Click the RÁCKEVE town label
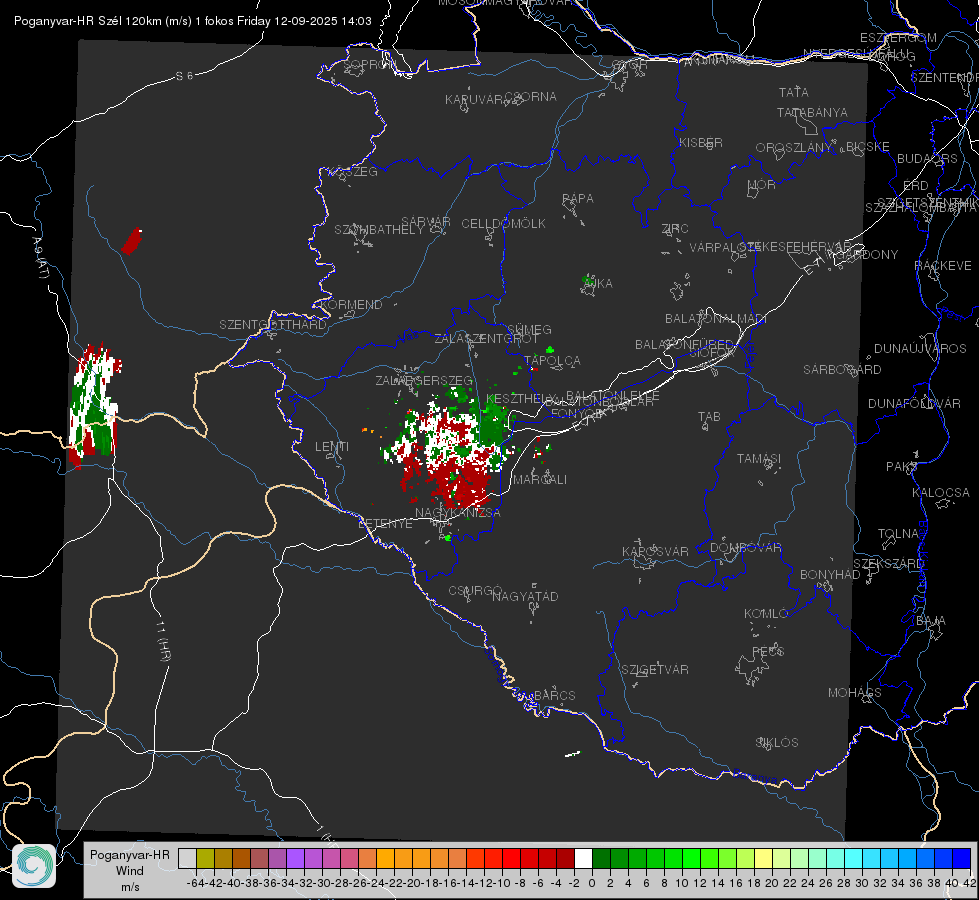 943,266
